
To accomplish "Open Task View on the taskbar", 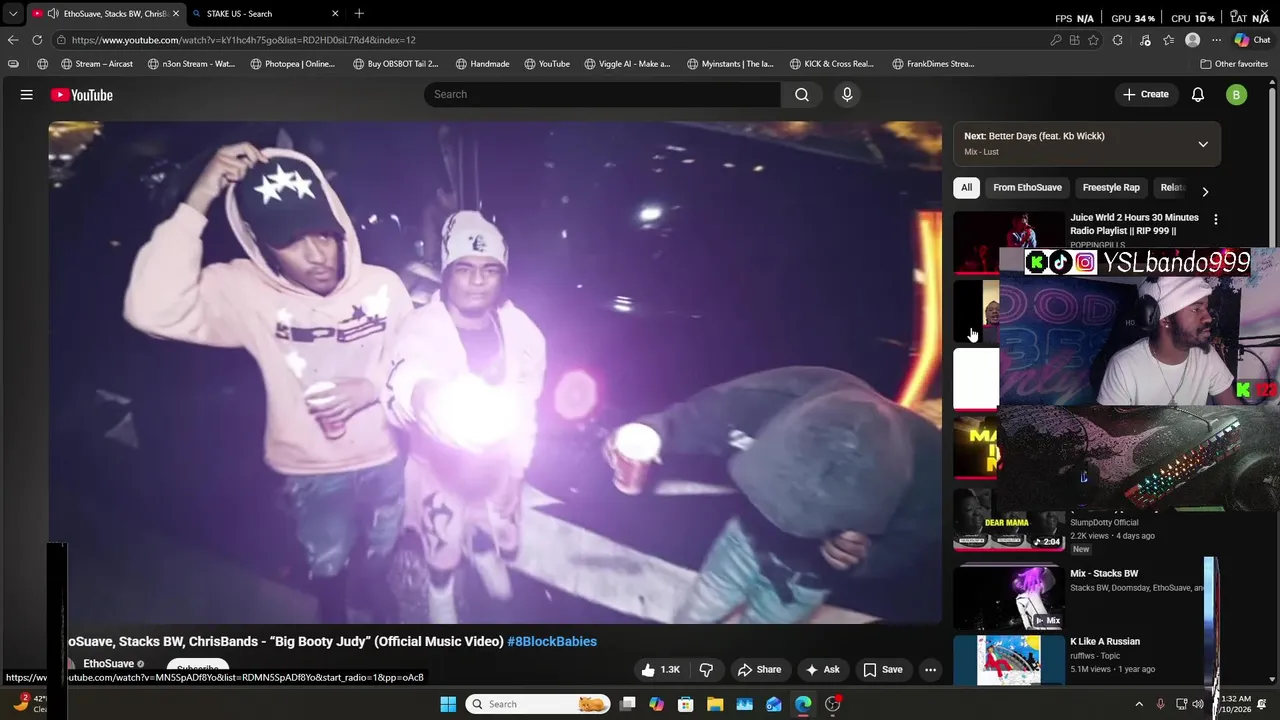I will (628, 704).
